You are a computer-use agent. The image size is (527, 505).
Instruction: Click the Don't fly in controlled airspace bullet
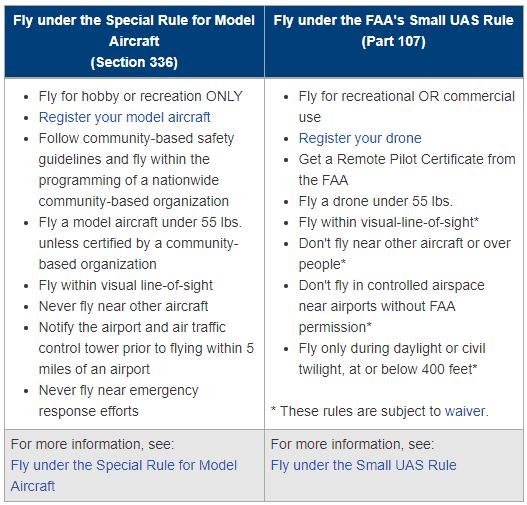click(x=392, y=306)
